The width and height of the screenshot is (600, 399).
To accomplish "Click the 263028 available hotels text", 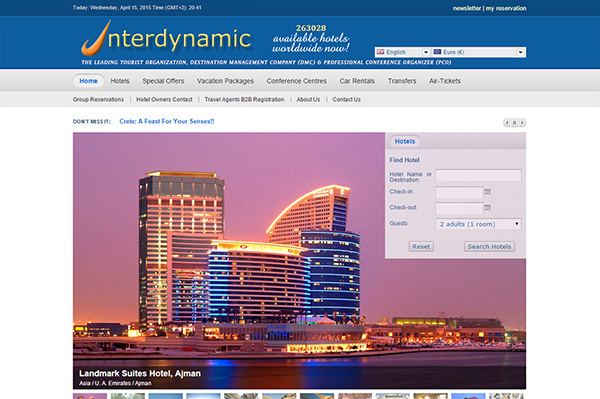I will pos(311,38).
